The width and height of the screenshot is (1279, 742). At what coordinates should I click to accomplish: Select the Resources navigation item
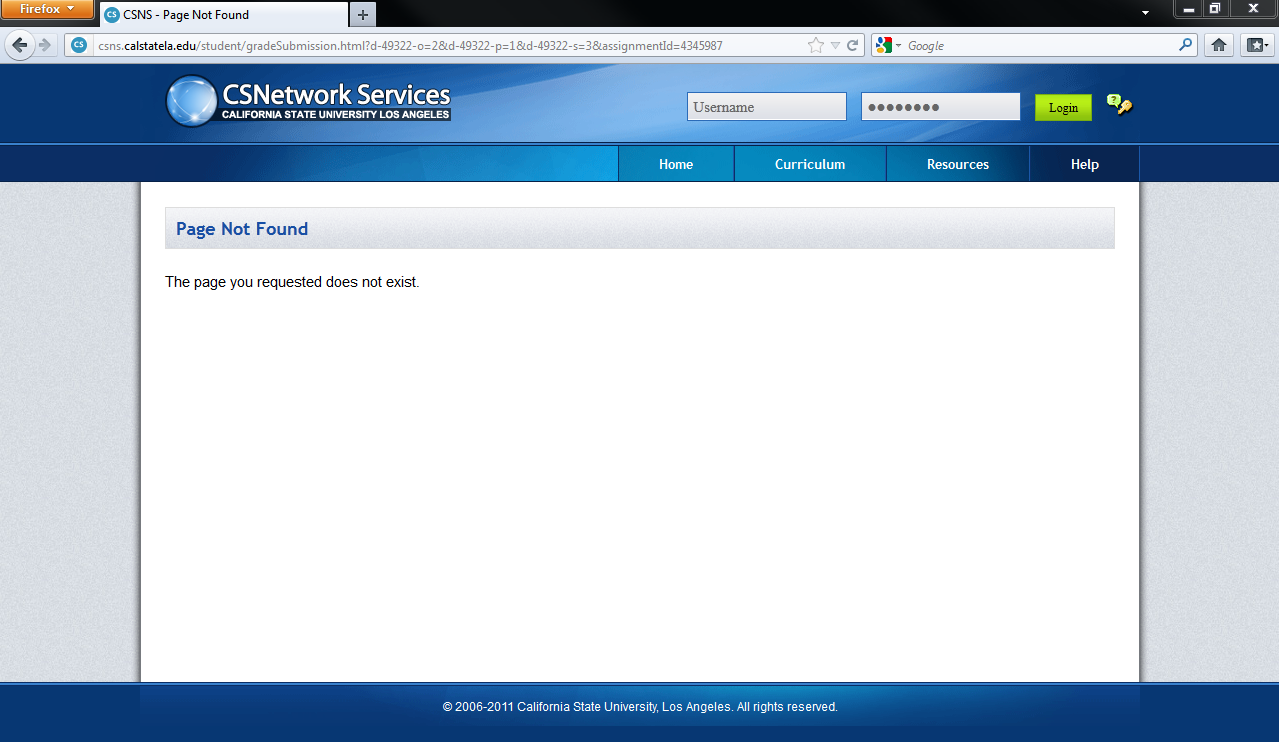coord(957,164)
